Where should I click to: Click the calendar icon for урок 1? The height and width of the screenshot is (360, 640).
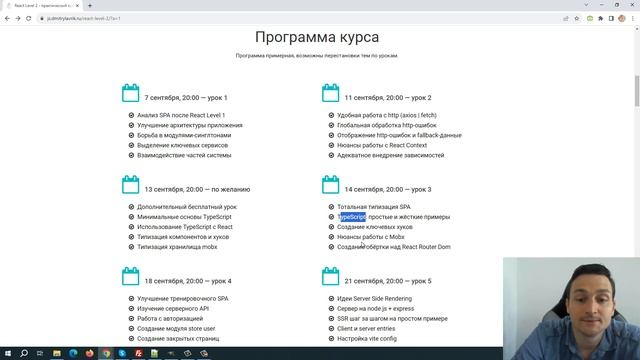[x=131, y=93]
